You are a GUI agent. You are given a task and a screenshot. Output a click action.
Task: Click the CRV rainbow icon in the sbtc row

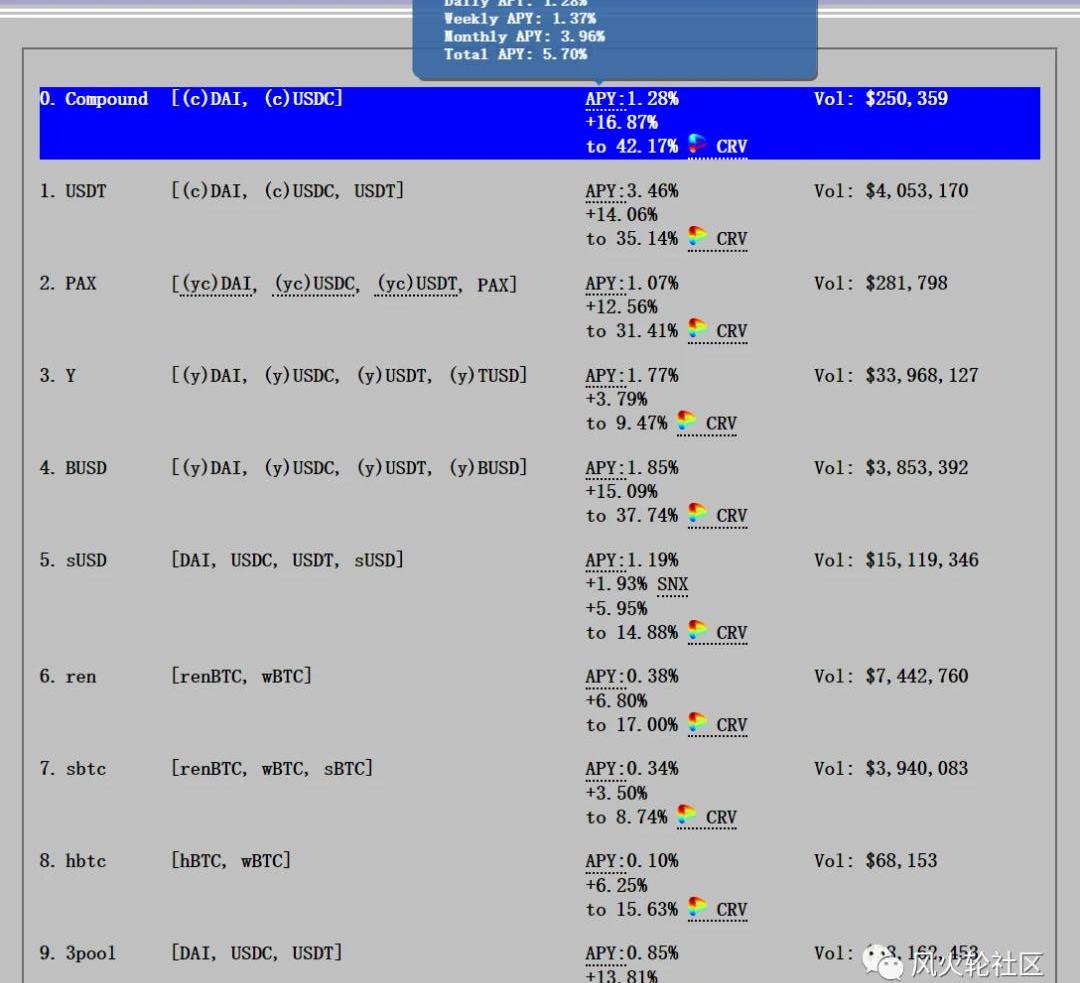click(687, 815)
